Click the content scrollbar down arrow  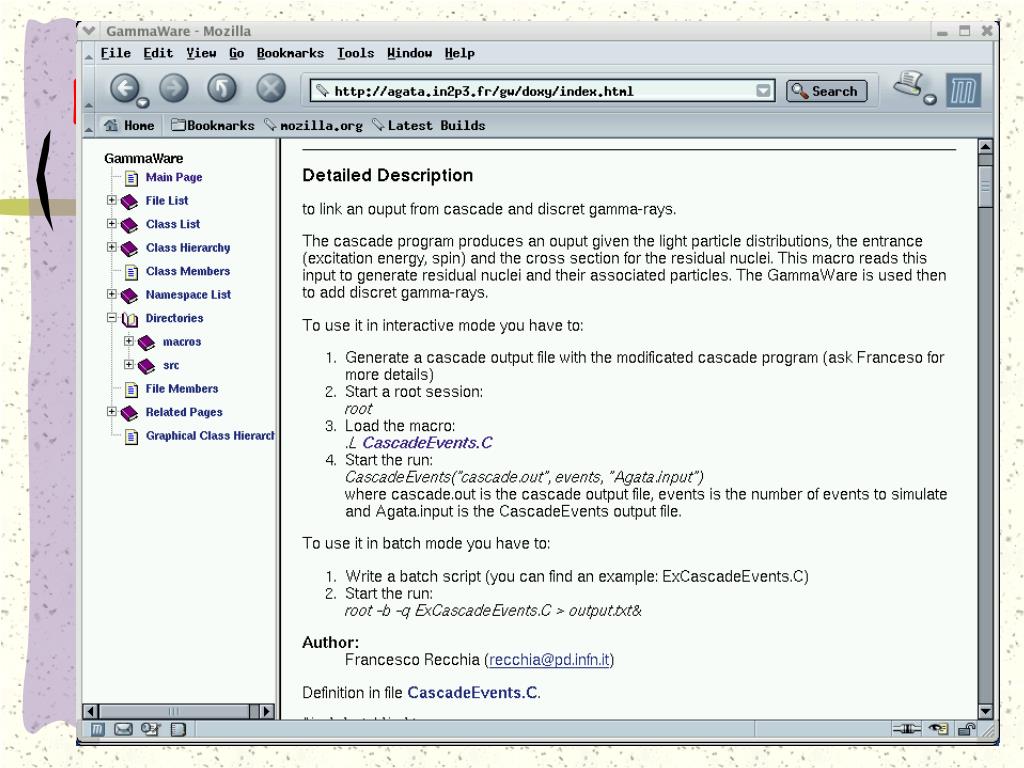coord(985,711)
